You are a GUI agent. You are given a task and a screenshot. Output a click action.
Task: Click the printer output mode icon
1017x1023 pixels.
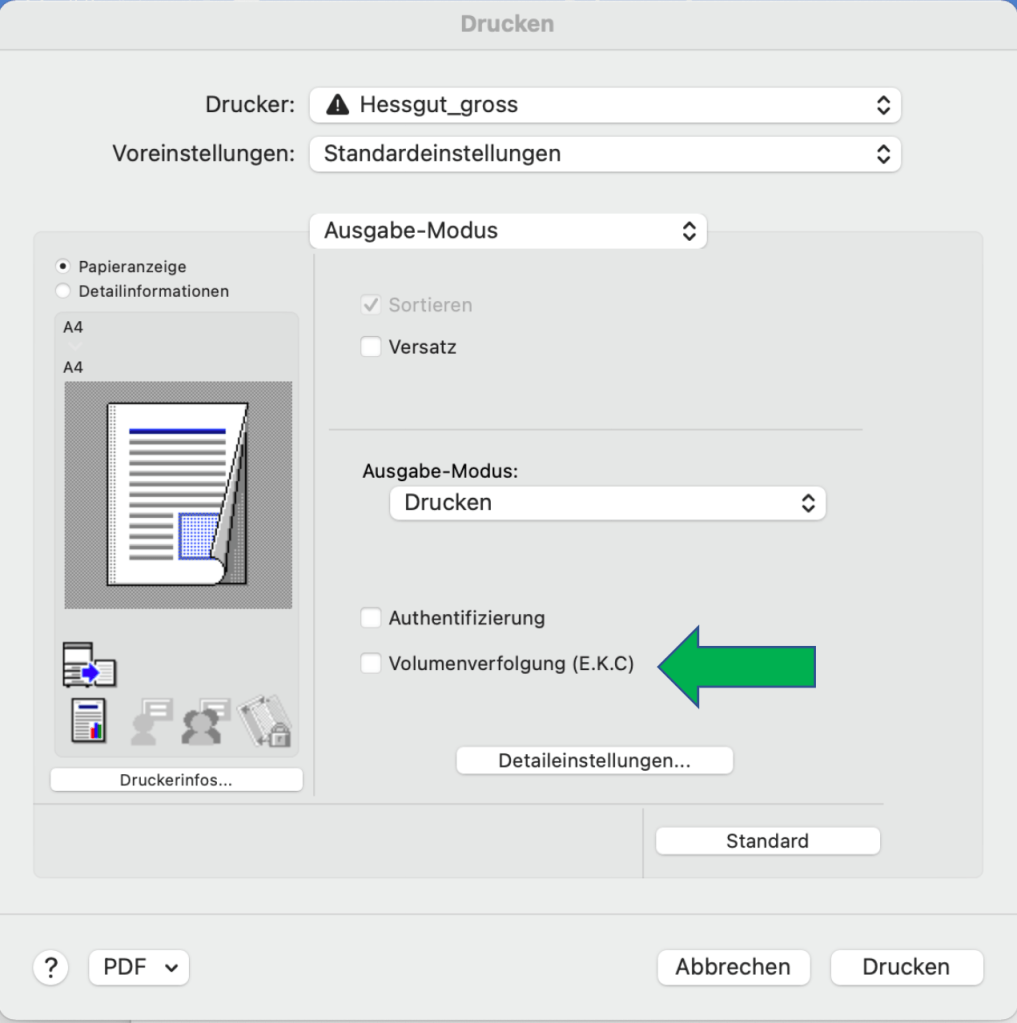point(88,665)
